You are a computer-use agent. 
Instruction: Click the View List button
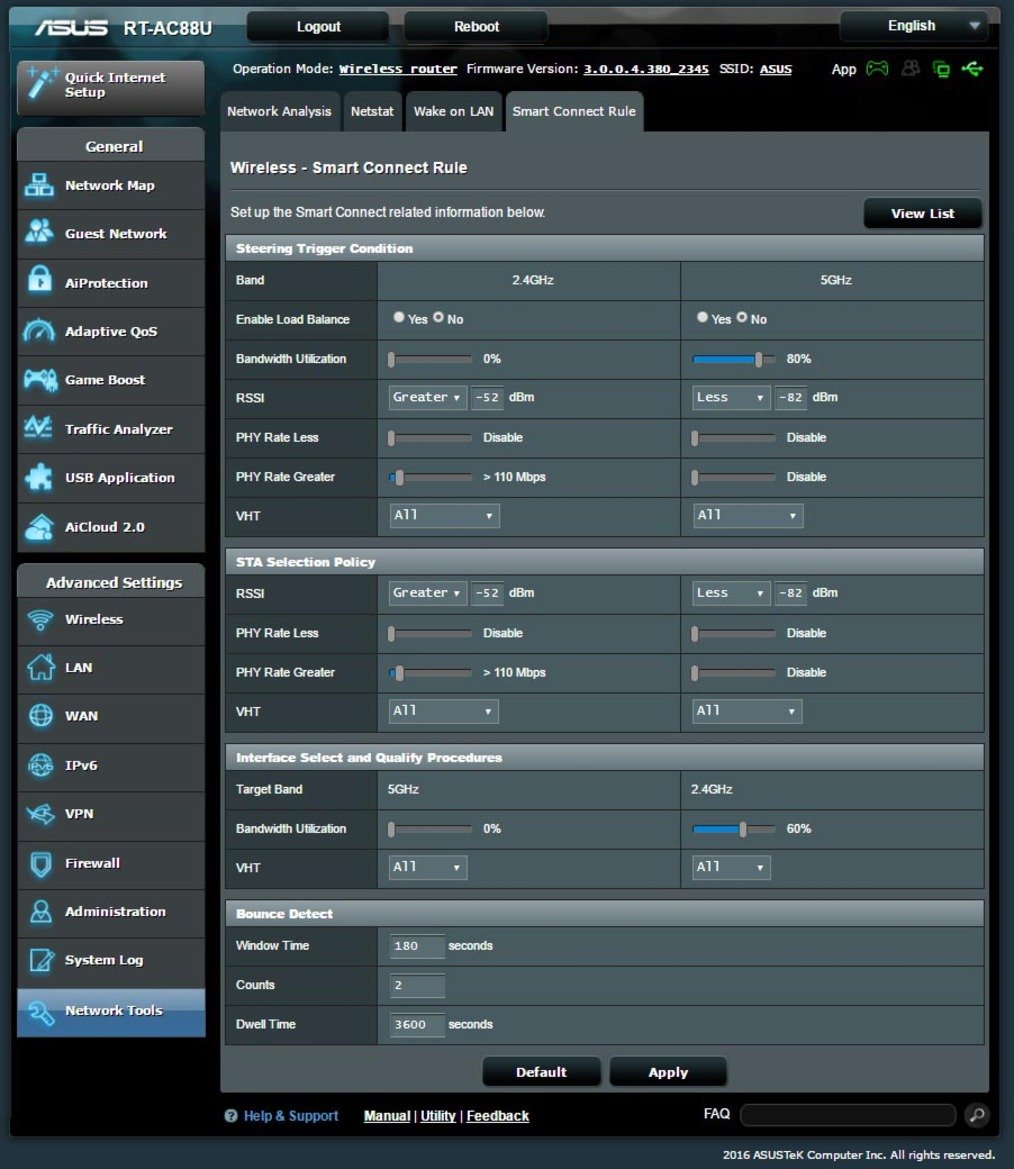[922, 213]
